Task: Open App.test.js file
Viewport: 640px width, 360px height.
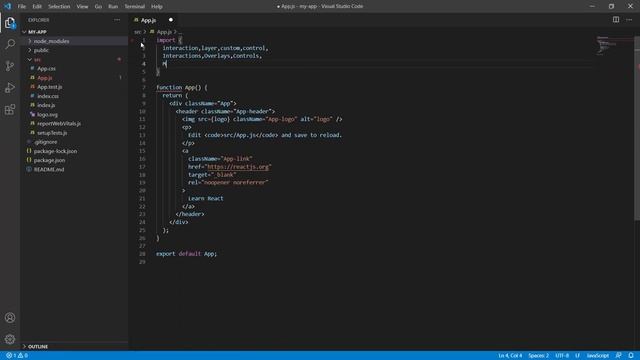Action: pos(49,87)
